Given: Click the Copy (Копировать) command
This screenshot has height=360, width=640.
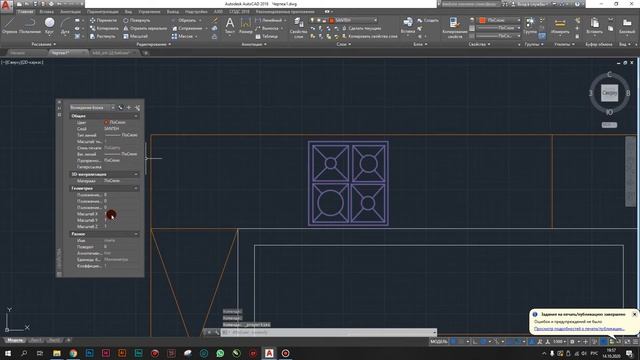Looking at the screenshot, I should pyautogui.click(x=104, y=28).
